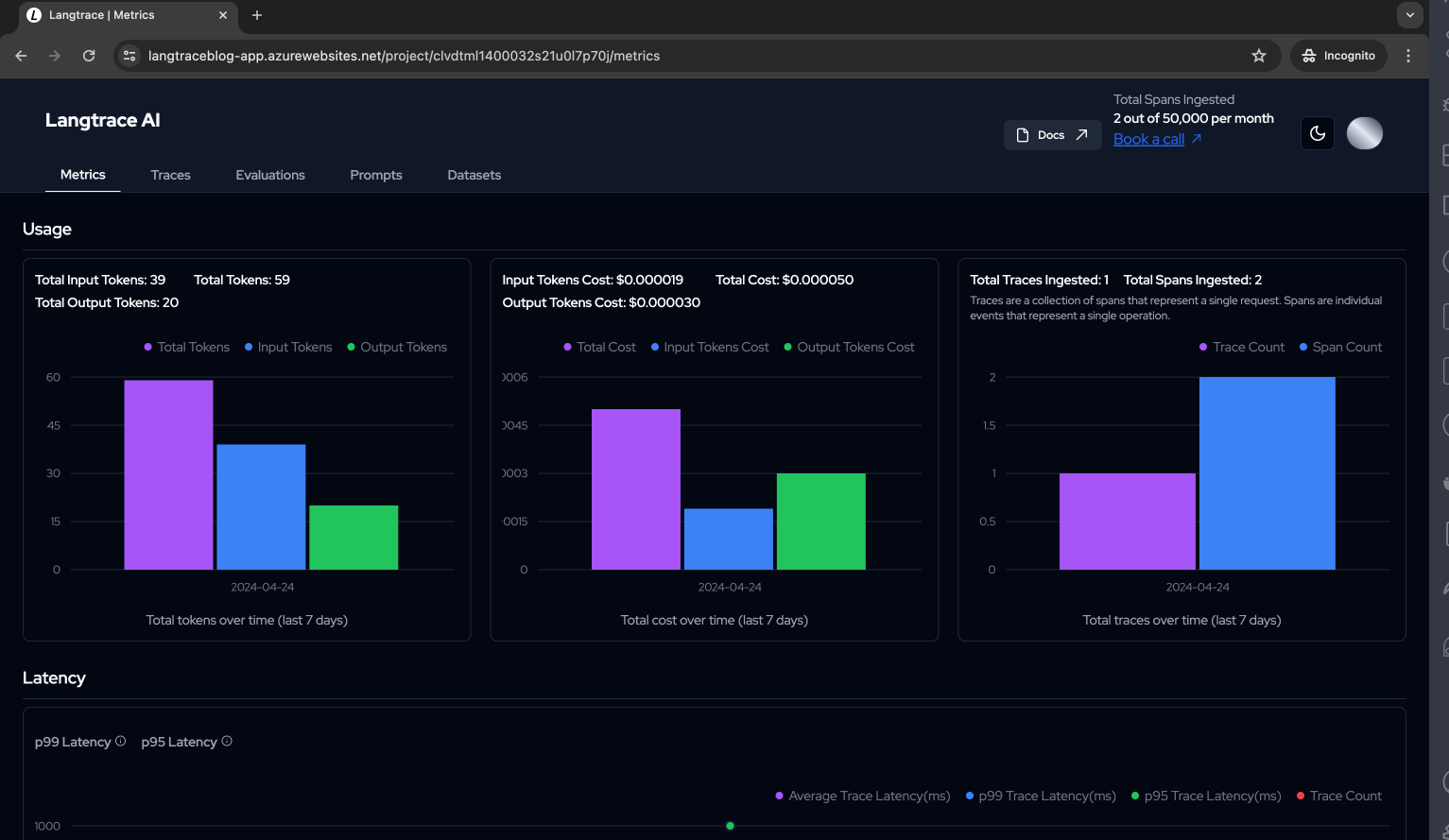This screenshot has width=1449, height=840.
Task: Toggle Trace Count legend in traces chart
Action: pyautogui.click(x=1242, y=347)
